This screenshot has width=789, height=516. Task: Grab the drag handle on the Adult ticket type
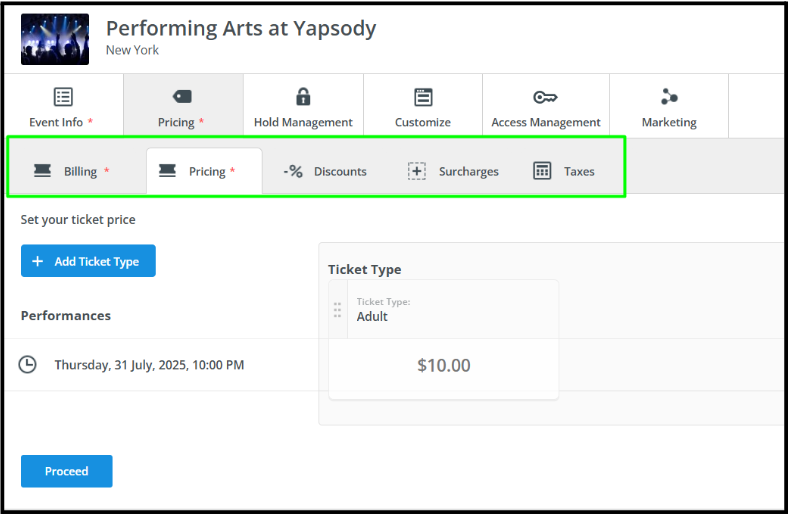[337, 310]
